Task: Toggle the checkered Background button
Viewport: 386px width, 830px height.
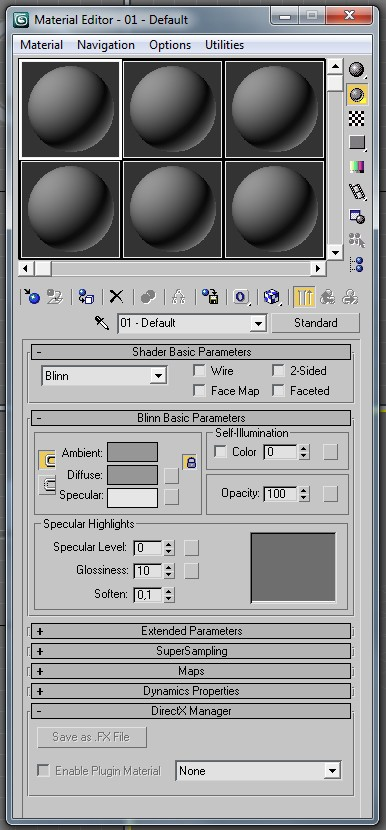Action: coord(357,119)
